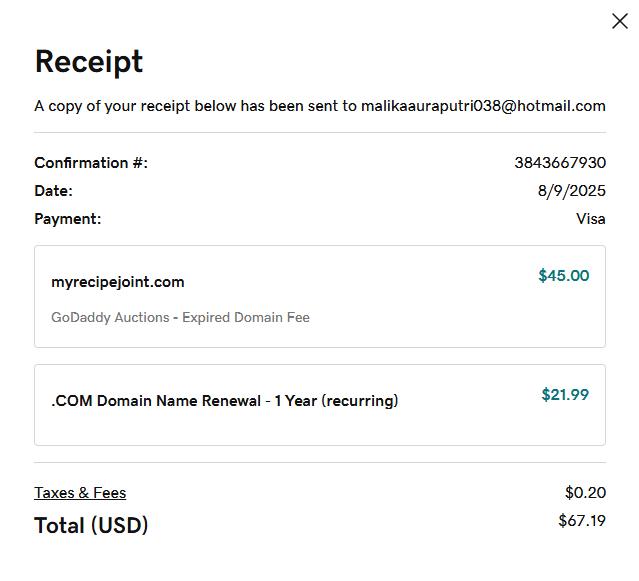Click the $67.19 total amount
Screen dimensions: 639x581
[582, 520]
